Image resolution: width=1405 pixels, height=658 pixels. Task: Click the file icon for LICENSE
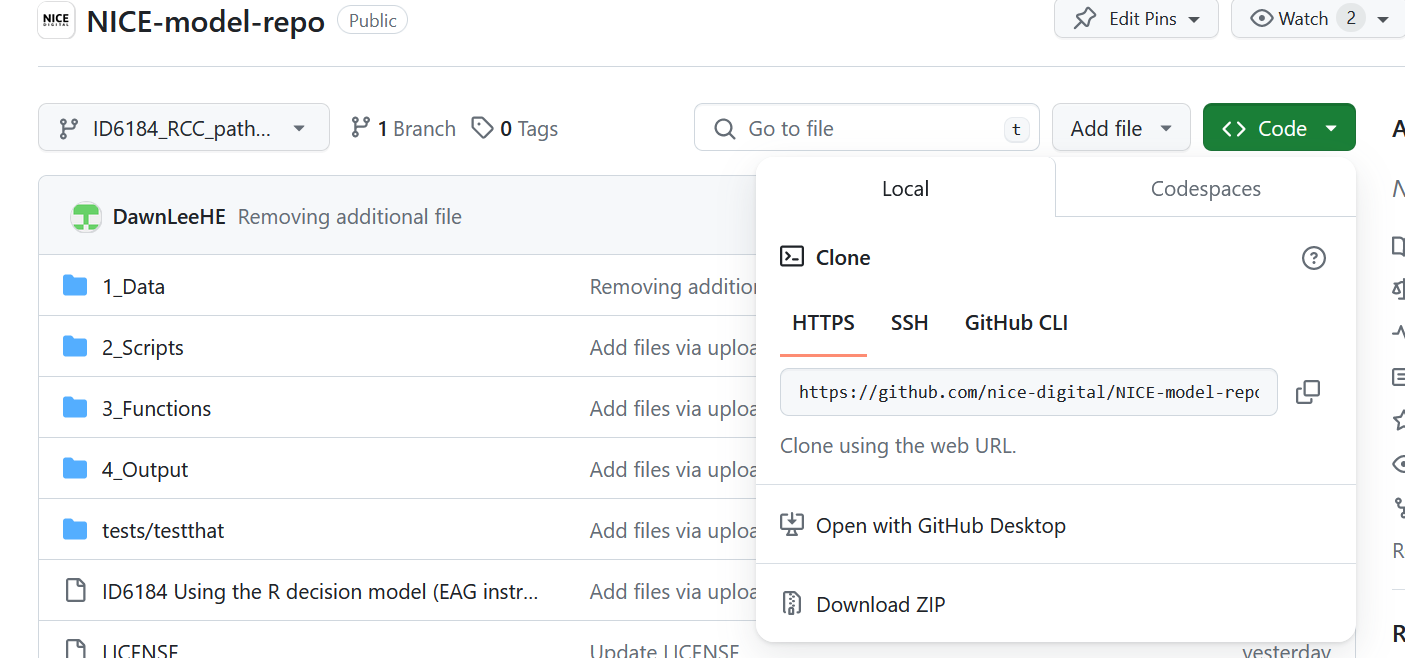click(x=75, y=649)
